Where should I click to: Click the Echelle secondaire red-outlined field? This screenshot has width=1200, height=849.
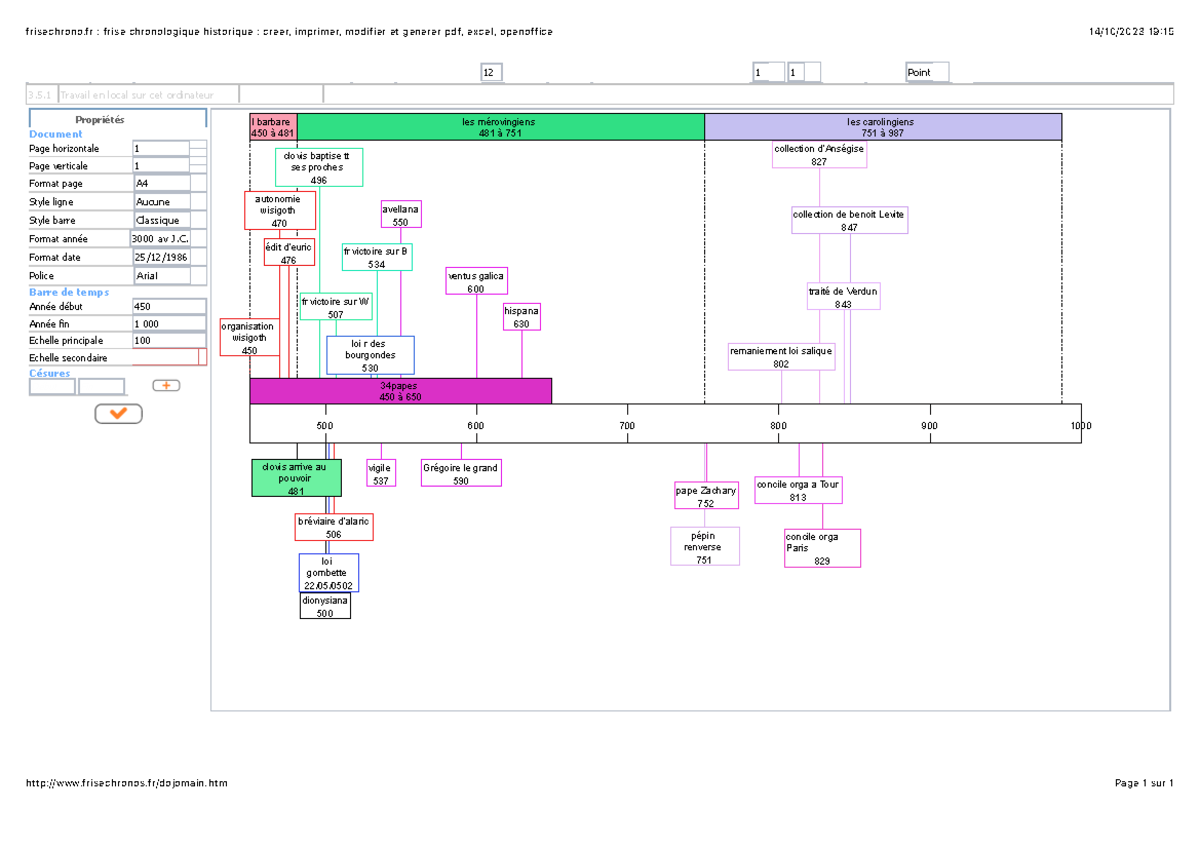[168, 357]
